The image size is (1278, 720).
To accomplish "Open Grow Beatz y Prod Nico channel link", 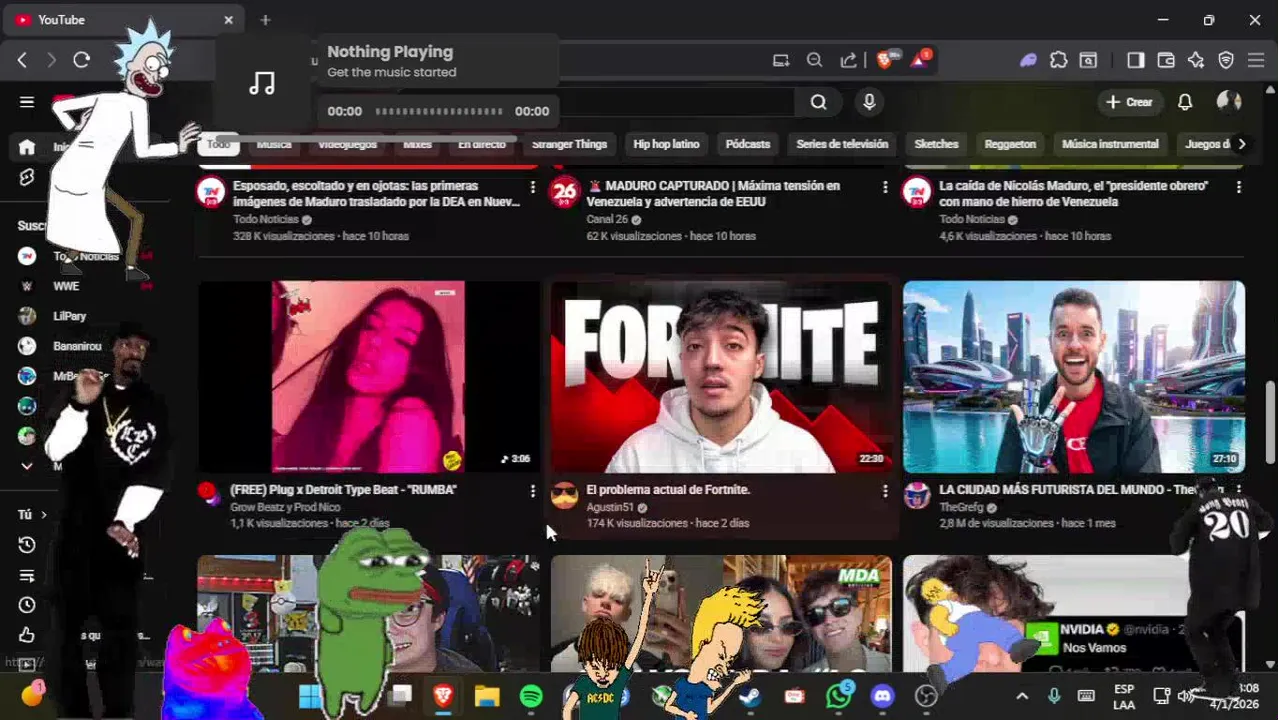I will 285,507.
